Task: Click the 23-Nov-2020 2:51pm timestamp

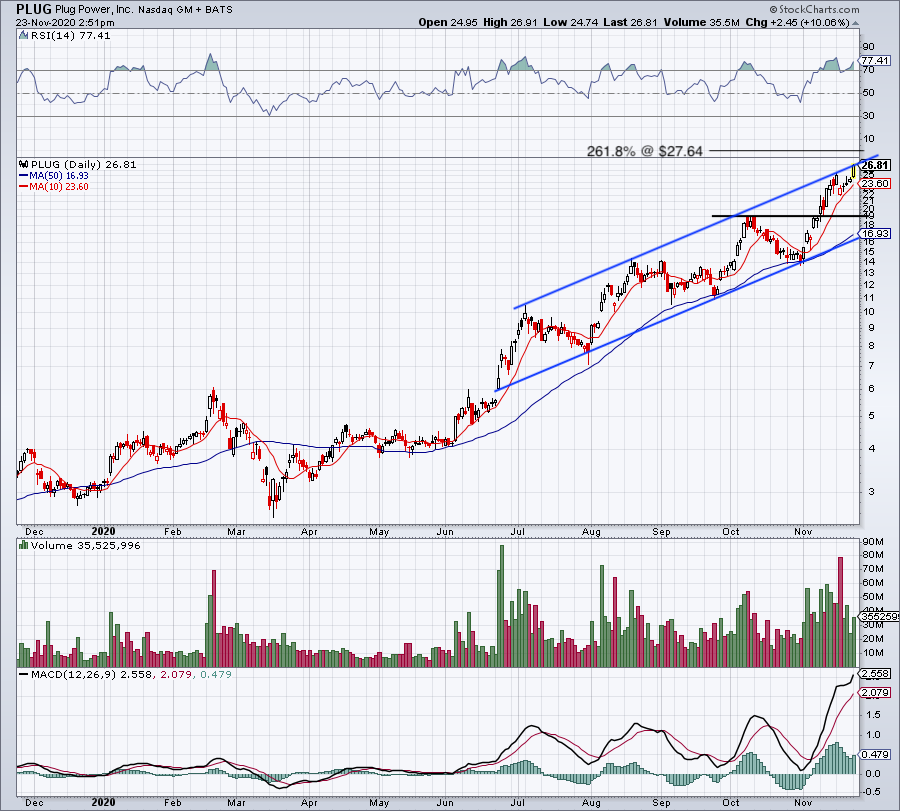Action: (65, 23)
